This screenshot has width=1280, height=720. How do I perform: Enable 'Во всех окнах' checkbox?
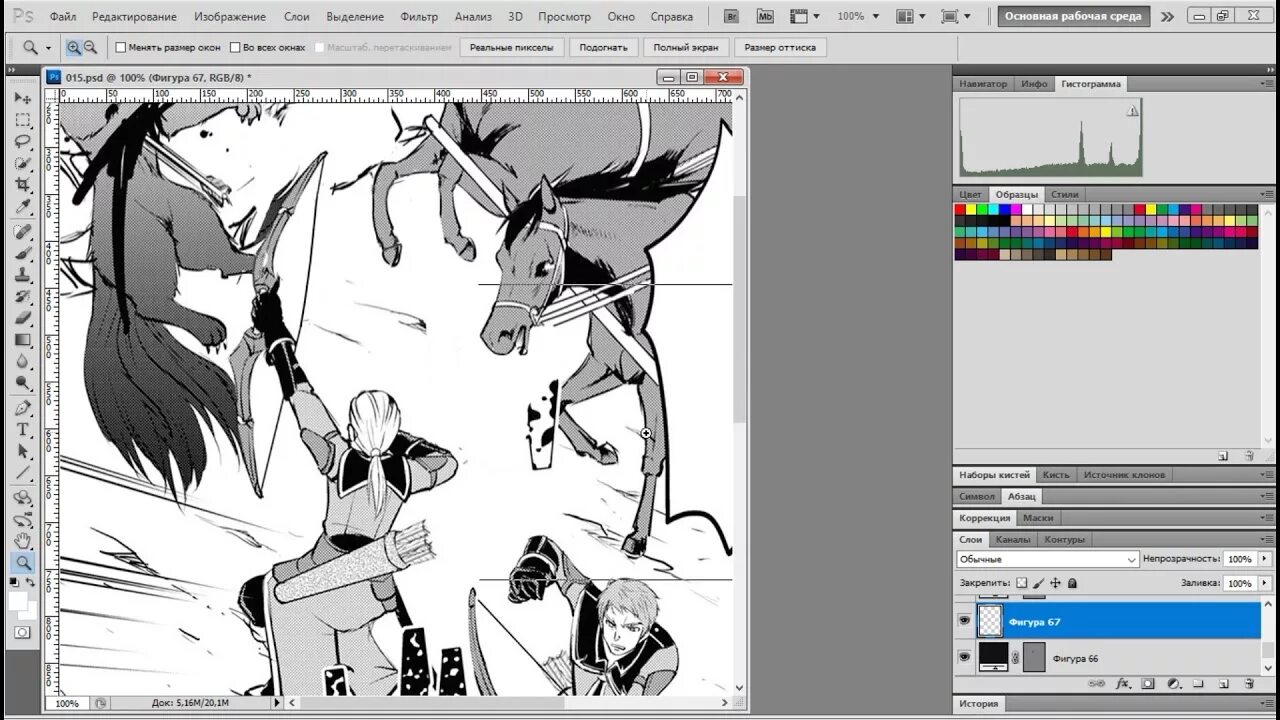point(235,47)
